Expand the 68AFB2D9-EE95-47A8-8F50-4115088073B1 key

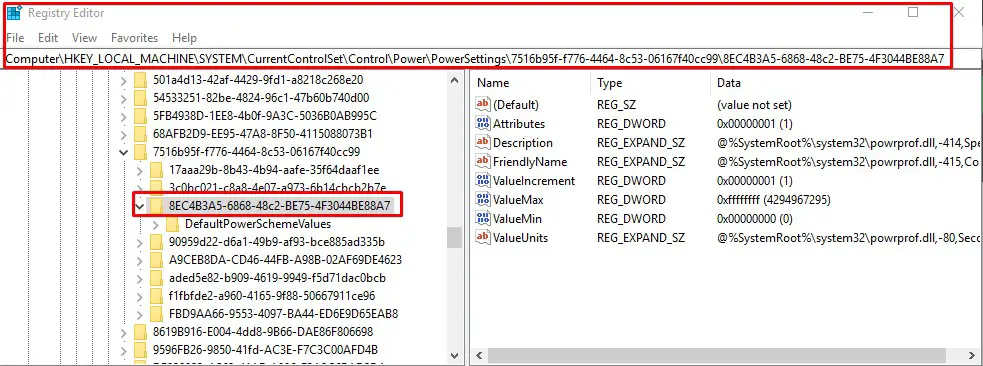124,134
